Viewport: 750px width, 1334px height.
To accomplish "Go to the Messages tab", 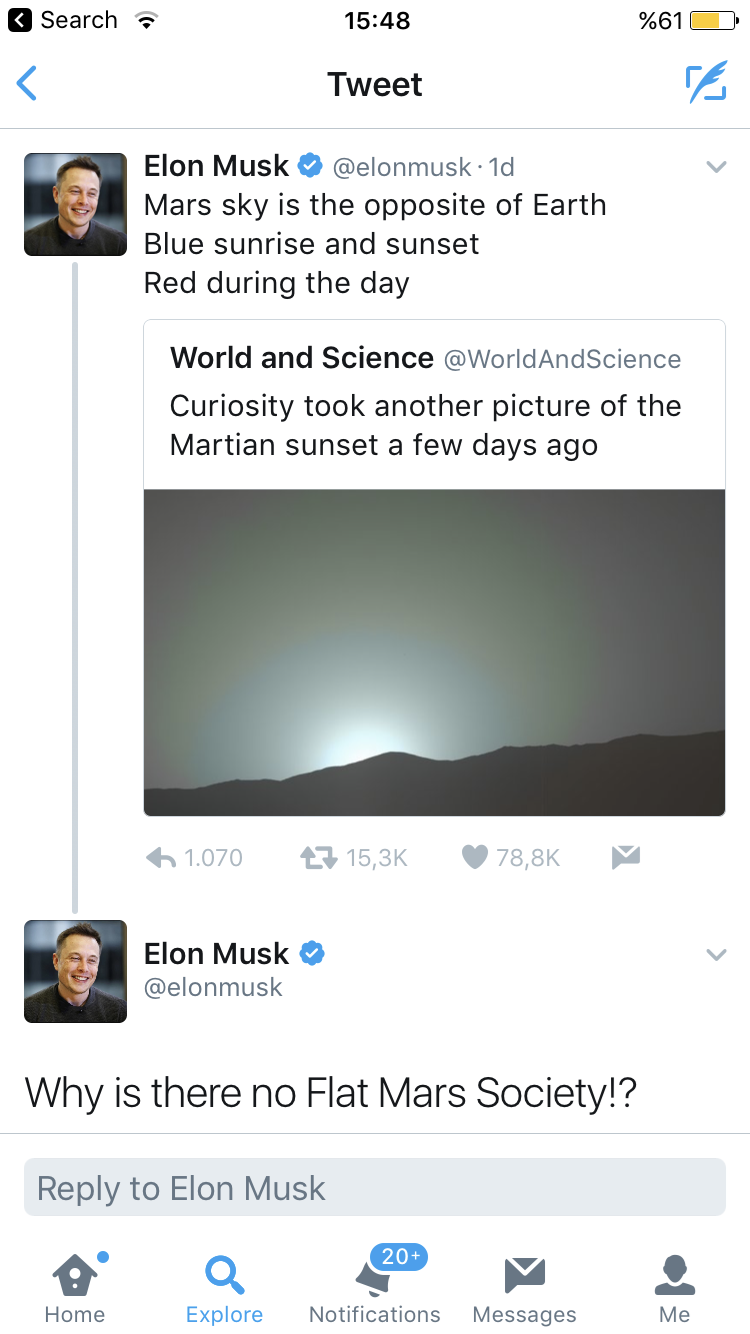I will tap(524, 1287).
